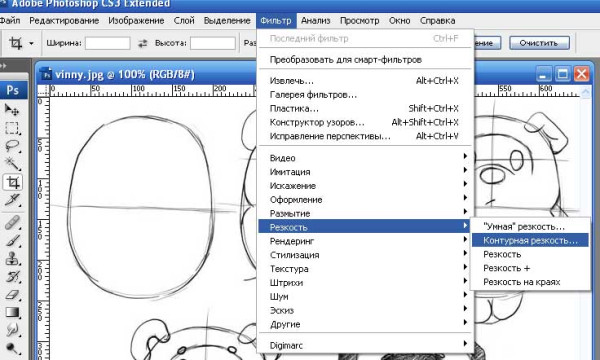Expand the Шум submenu
This screenshot has width=600, height=360.
click(x=366, y=296)
